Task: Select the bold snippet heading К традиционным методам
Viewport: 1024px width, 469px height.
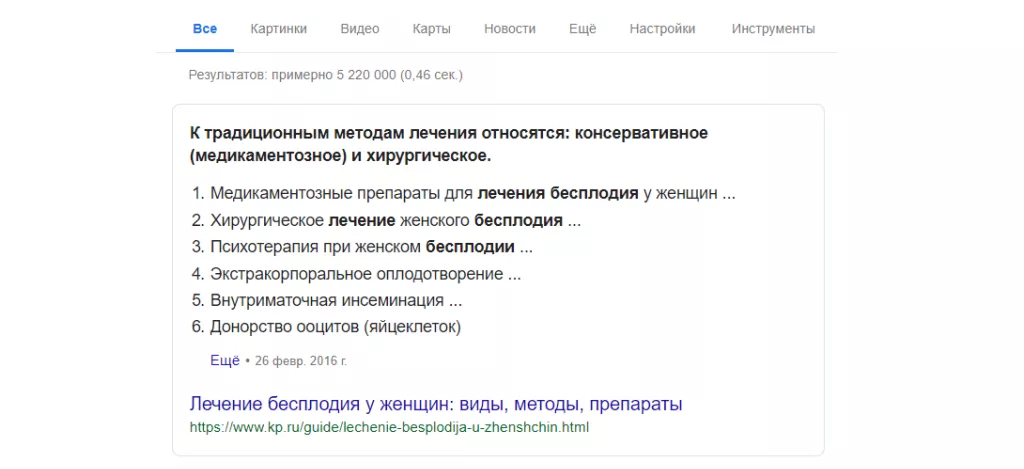Action: click(449, 145)
